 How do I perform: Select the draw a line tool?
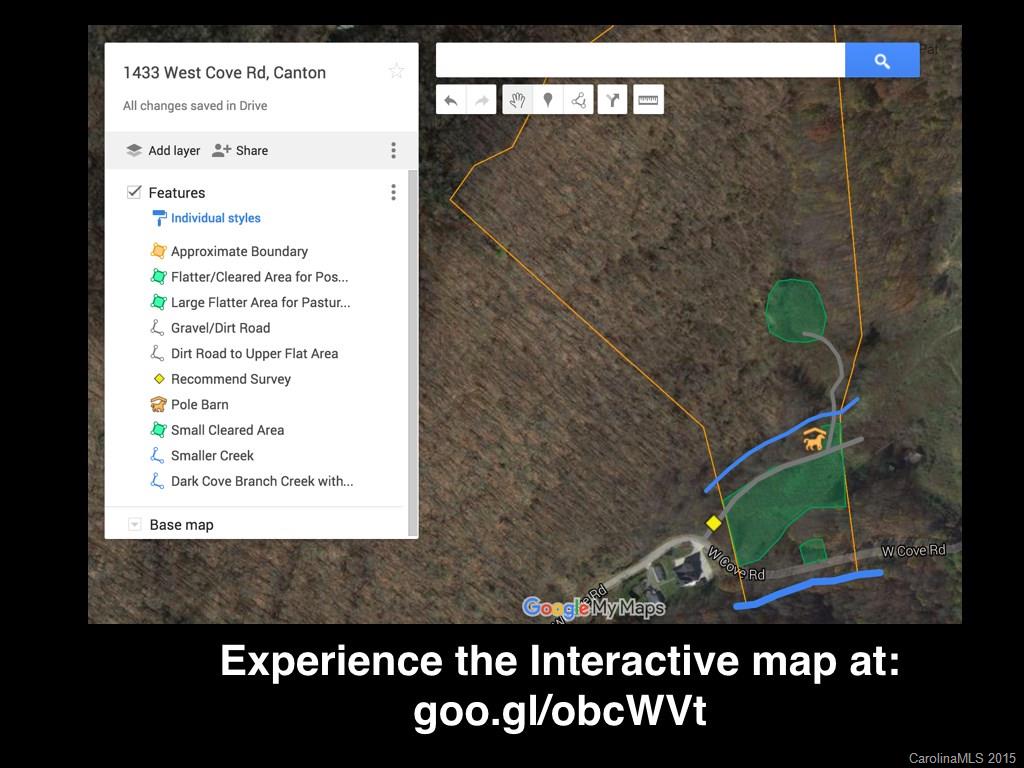pyautogui.click(x=578, y=100)
